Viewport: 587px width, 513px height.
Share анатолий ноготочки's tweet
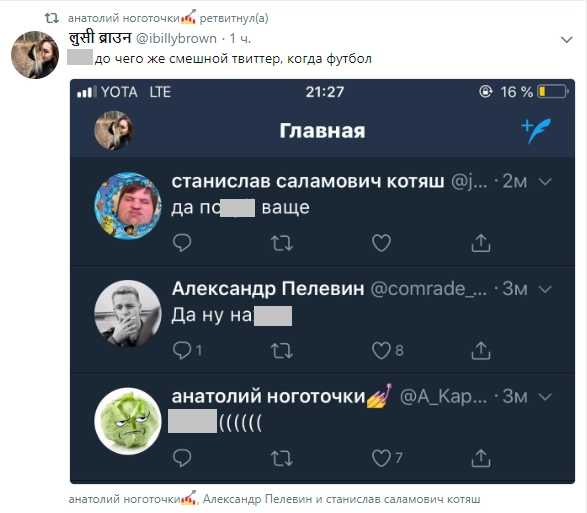click(481, 458)
